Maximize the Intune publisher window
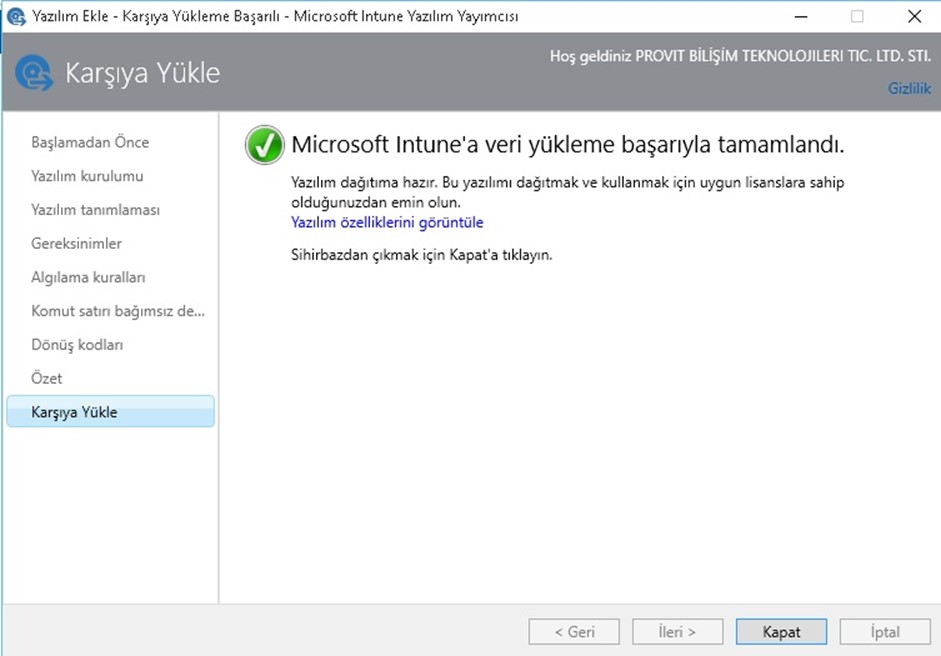941x656 pixels. pyautogui.click(x=857, y=16)
